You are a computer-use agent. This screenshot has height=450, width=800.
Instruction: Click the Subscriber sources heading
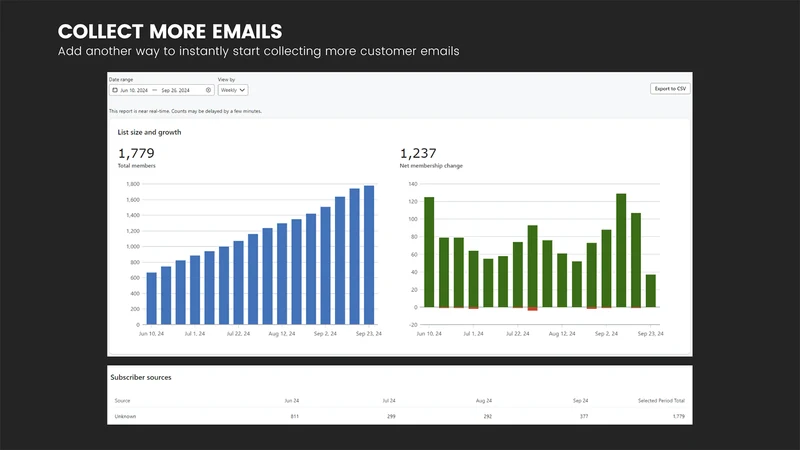pos(141,378)
